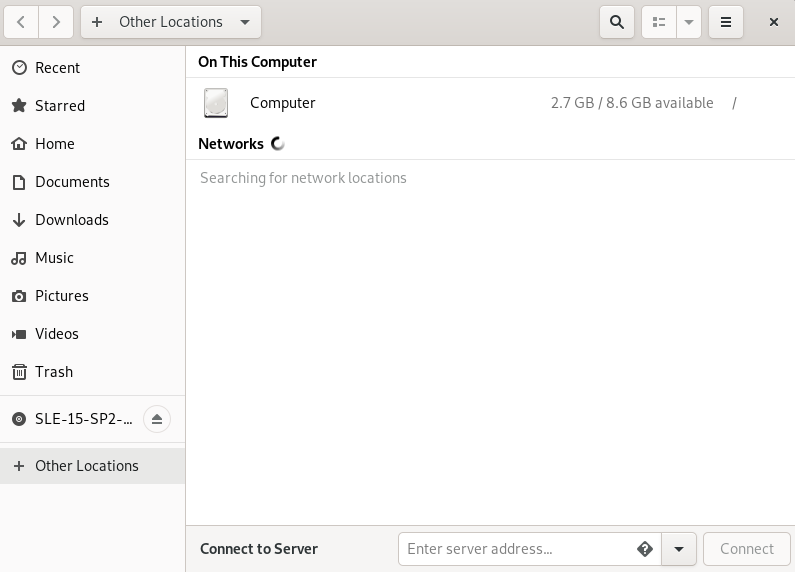The height and width of the screenshot is (572, 795).
Task: Eject the SLE-15-SP2 disc
Action: click(157, 419)
